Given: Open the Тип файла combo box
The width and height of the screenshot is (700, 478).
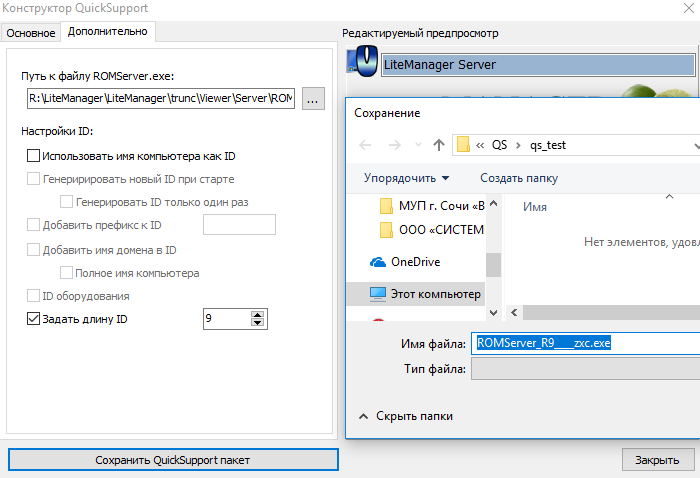Looking at the screenshot, I should [x=586, y=369].
